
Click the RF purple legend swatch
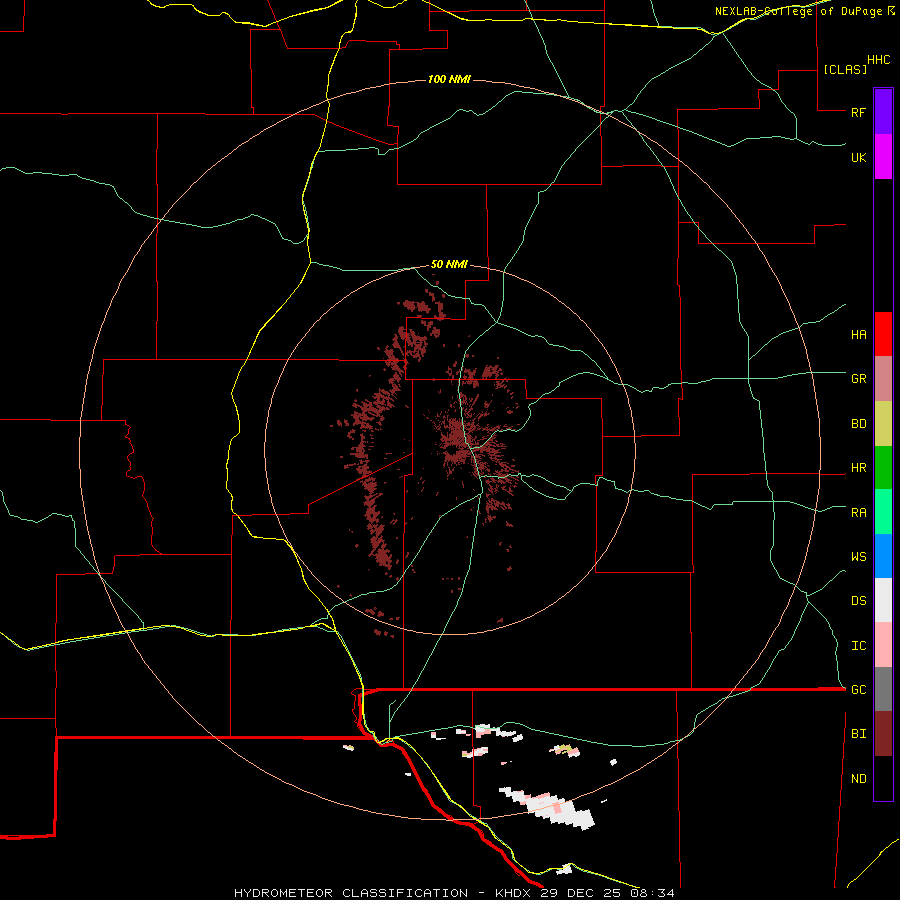click(x=883, y=112)
